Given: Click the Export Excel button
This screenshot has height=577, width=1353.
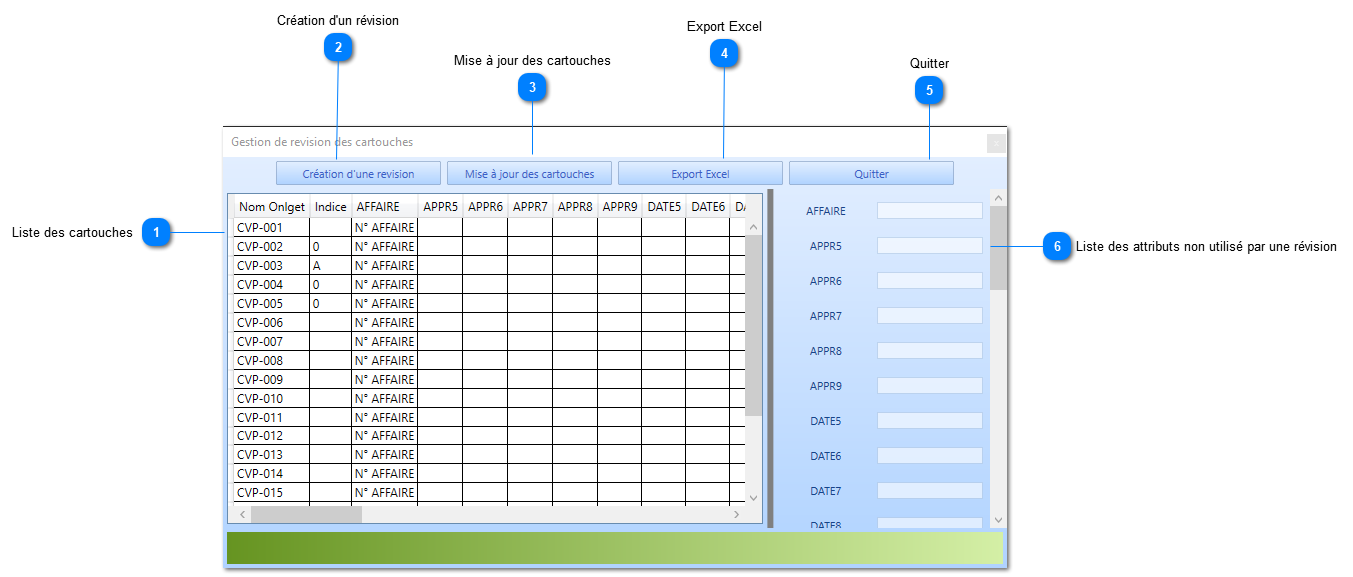Looking at the screenshot, I should 700,173.
